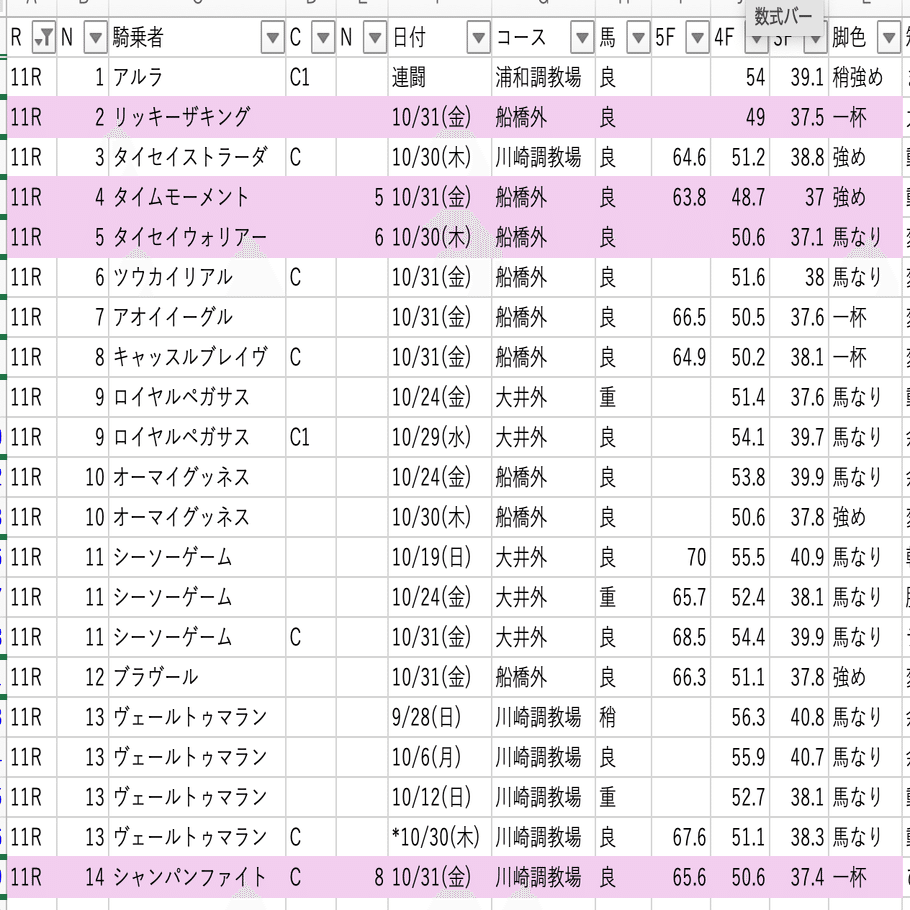
Task: Select the 3F value 40.9
Action: pos(799,557)
